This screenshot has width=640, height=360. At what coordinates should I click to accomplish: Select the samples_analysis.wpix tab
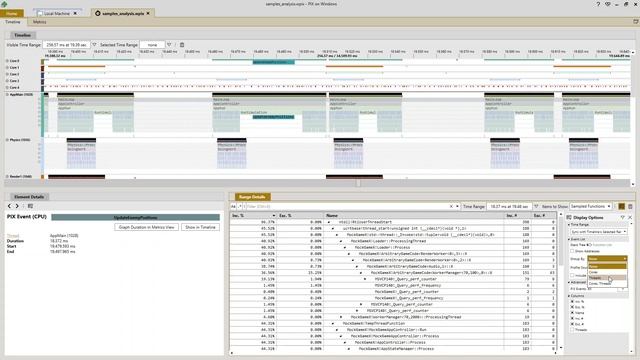coord(122,13)
